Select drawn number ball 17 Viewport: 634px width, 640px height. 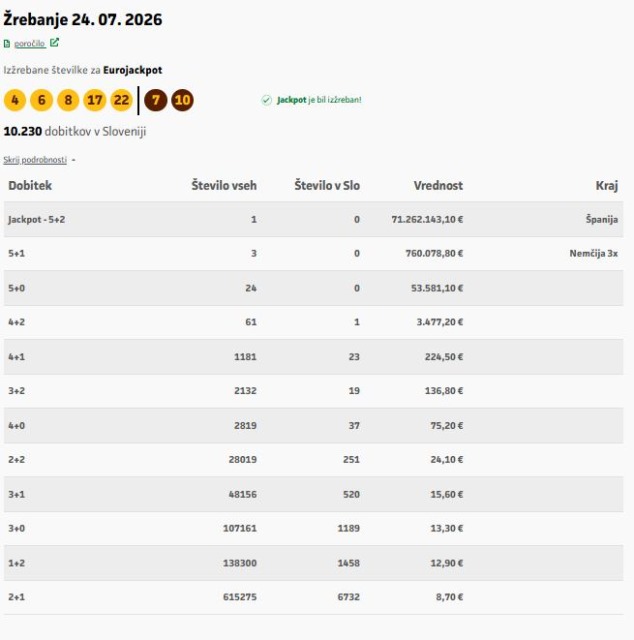coord(95,100)
